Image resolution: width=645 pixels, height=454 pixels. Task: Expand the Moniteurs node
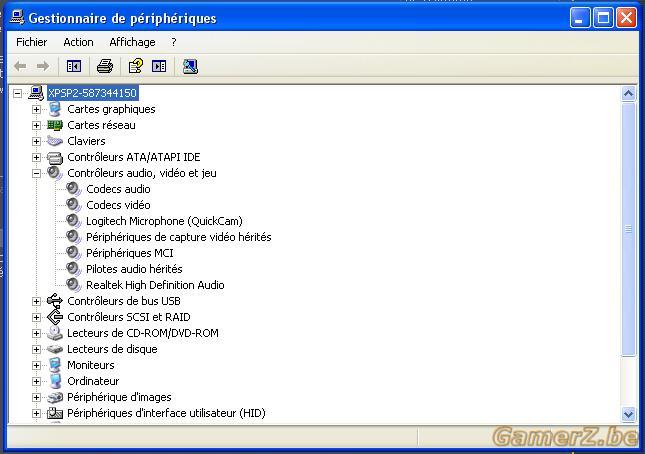[x=36, y=365]
